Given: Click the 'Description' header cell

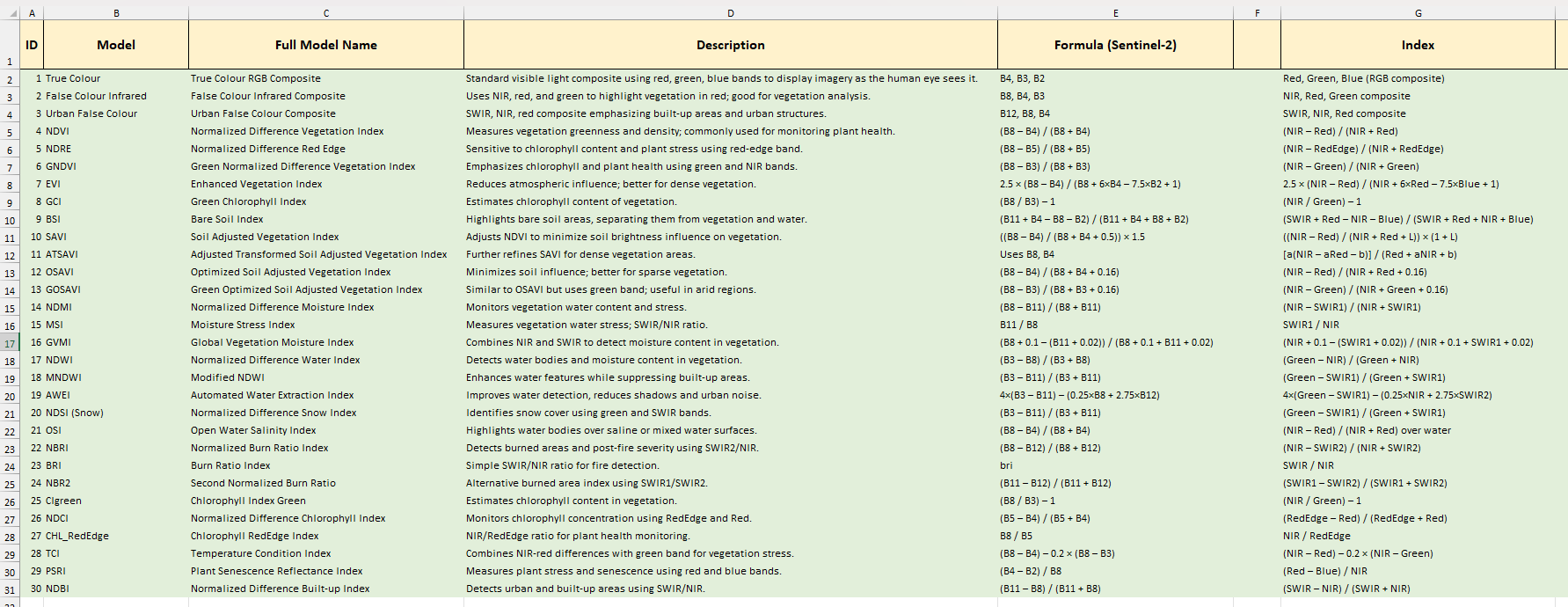Looking at the screenshot, I should point(731,45).
